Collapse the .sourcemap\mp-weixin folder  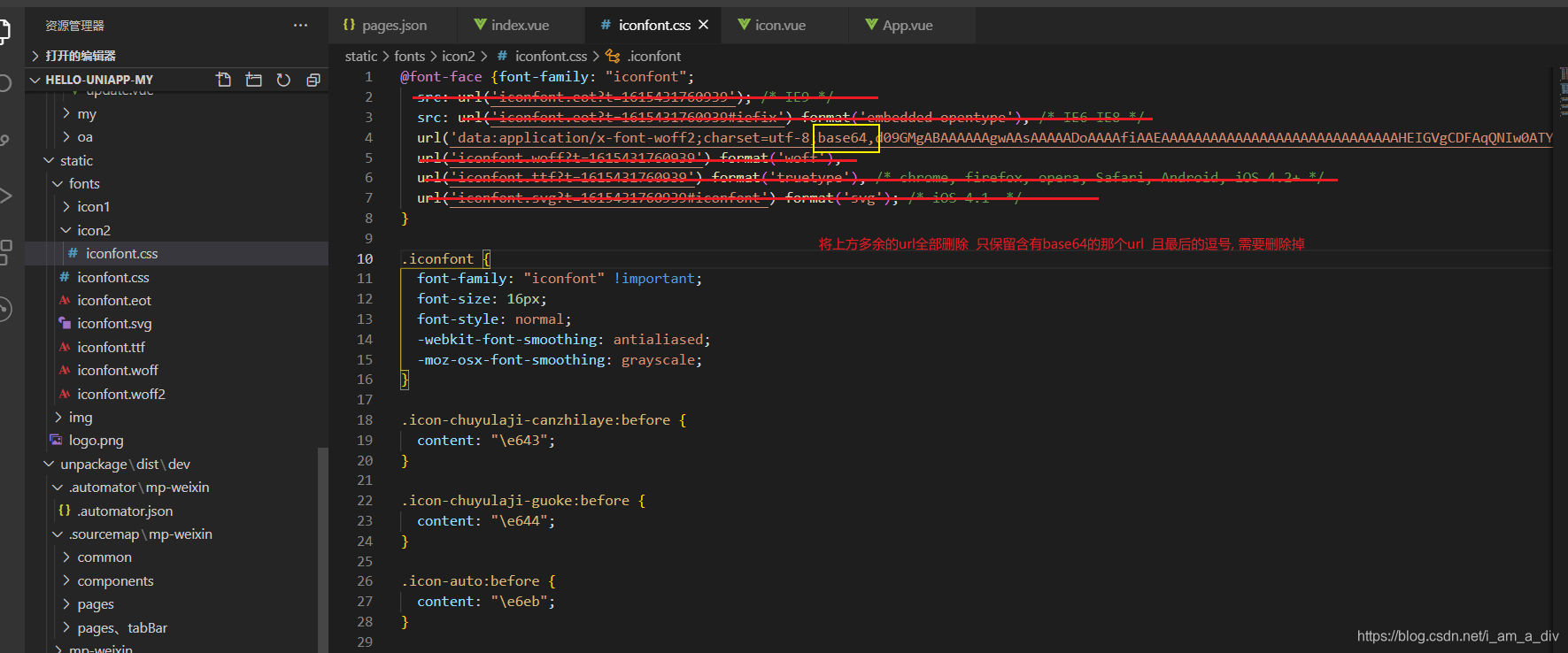(x=176, y=534)
